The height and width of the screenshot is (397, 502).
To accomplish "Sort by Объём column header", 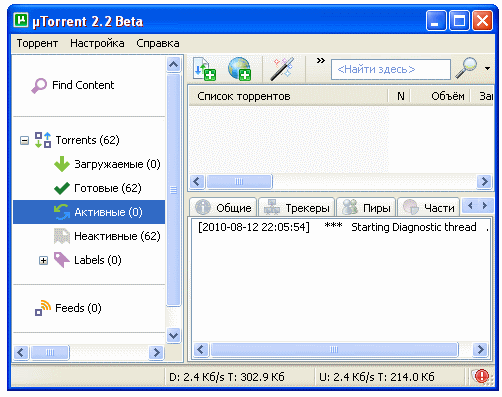I will point(440,96).
